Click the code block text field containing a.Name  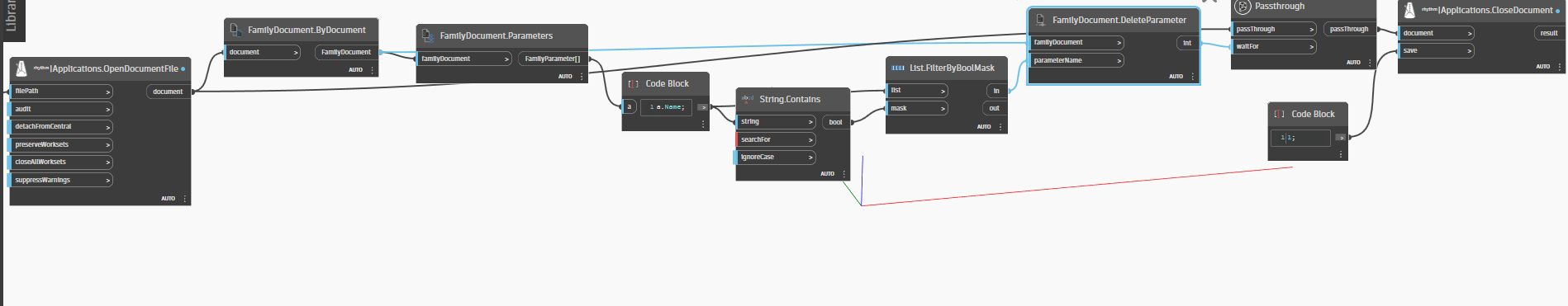(x=666, y=107)
